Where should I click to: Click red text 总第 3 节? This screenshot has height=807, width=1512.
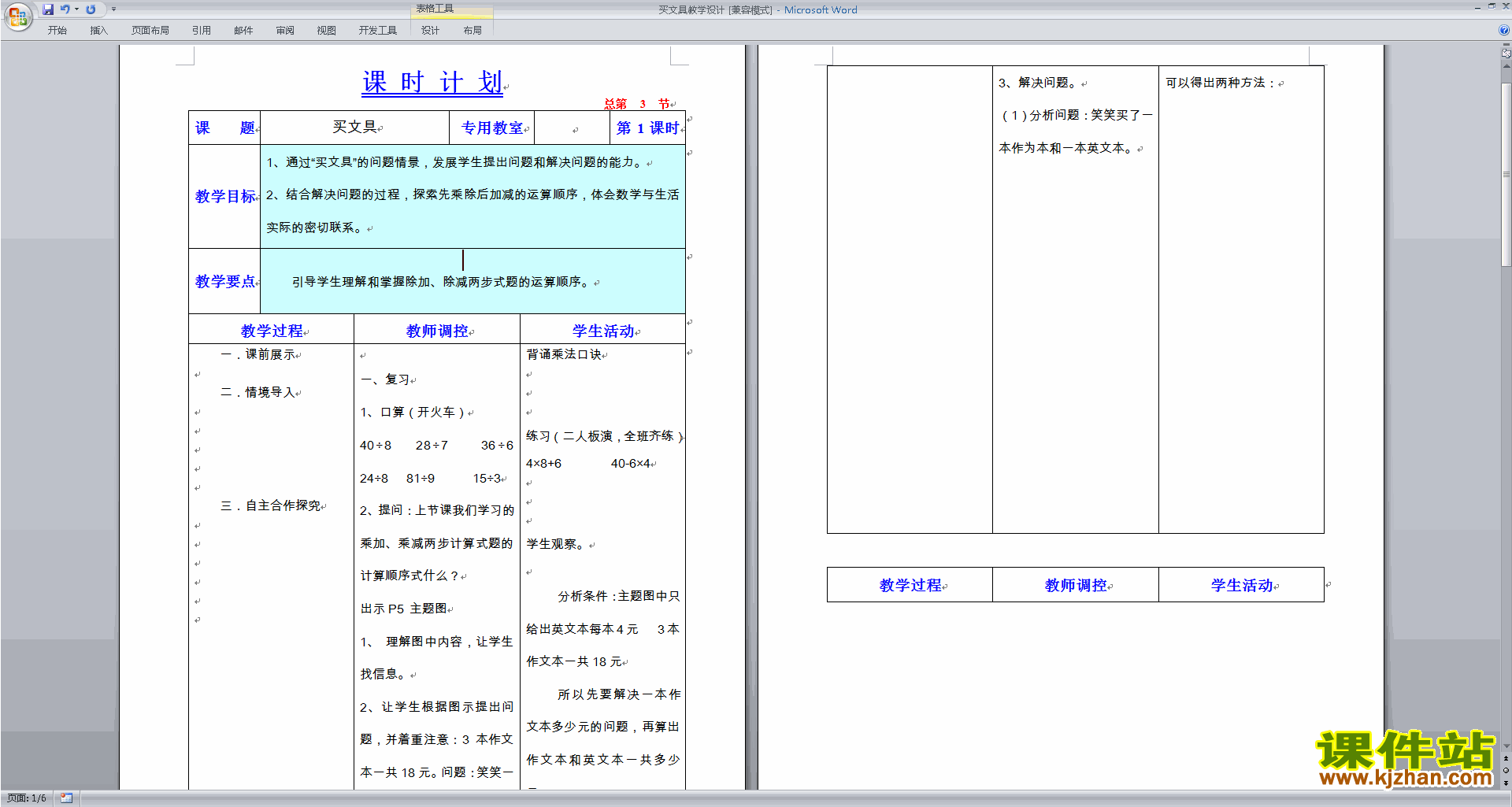637,103
